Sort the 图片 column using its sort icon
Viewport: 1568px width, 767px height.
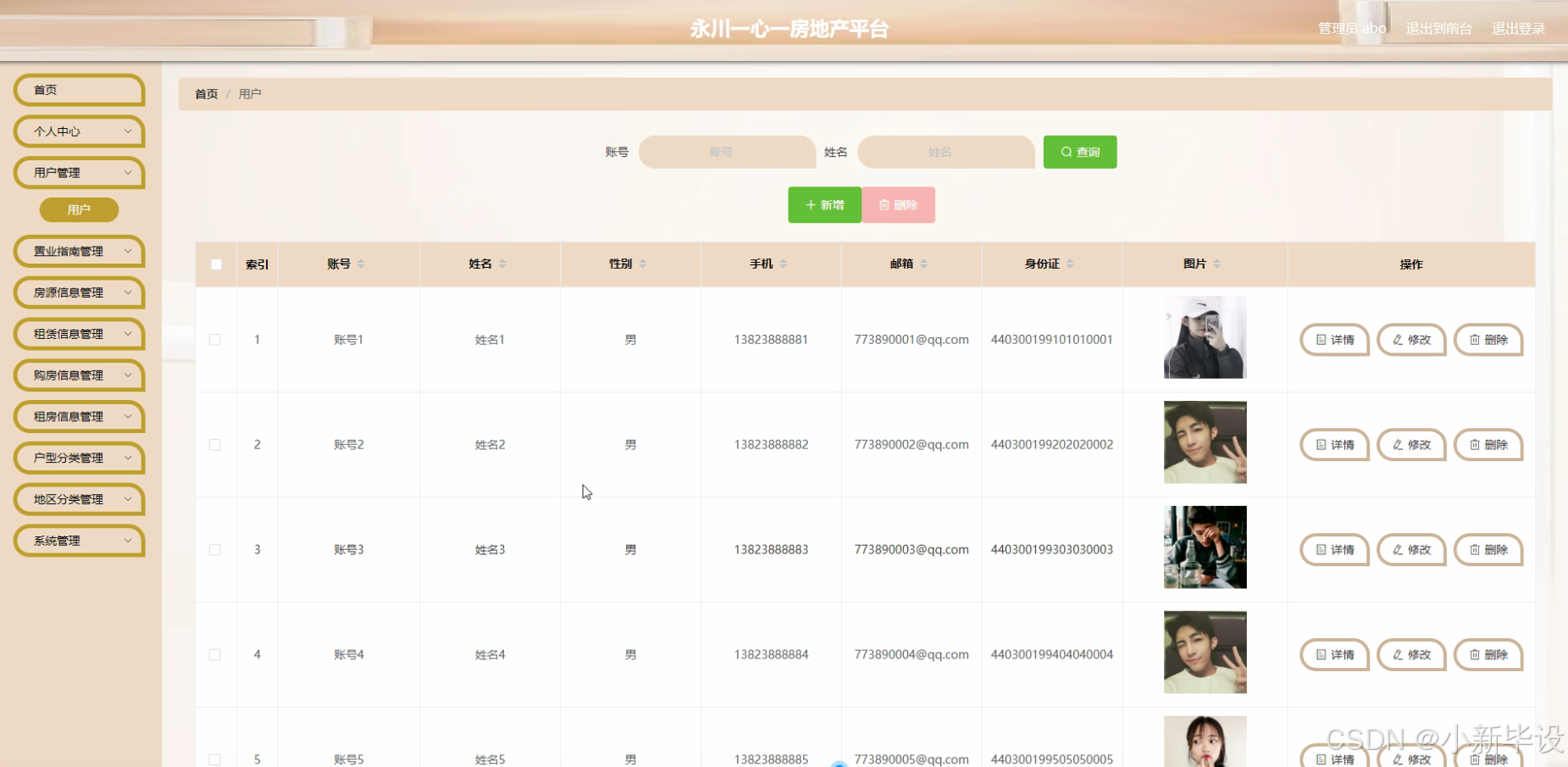coord(1217,264)
